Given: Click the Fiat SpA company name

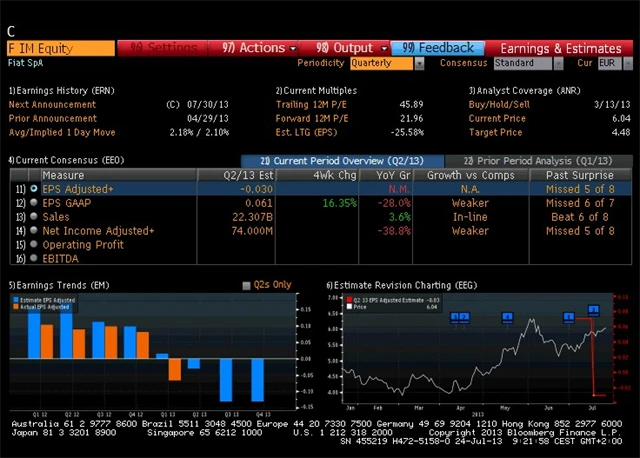Looking at the screenshot, I should pos(25,63).
